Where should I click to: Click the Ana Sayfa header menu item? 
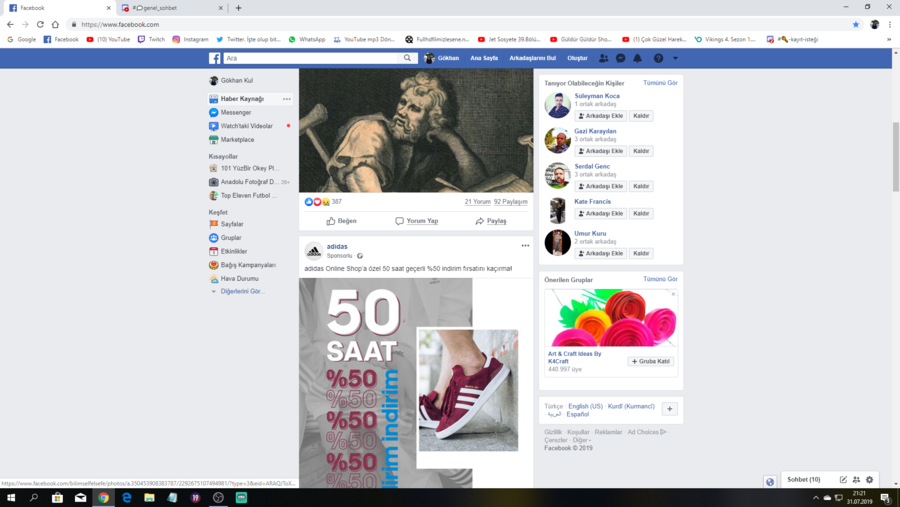pyautogui.click(x=484, y=58)
